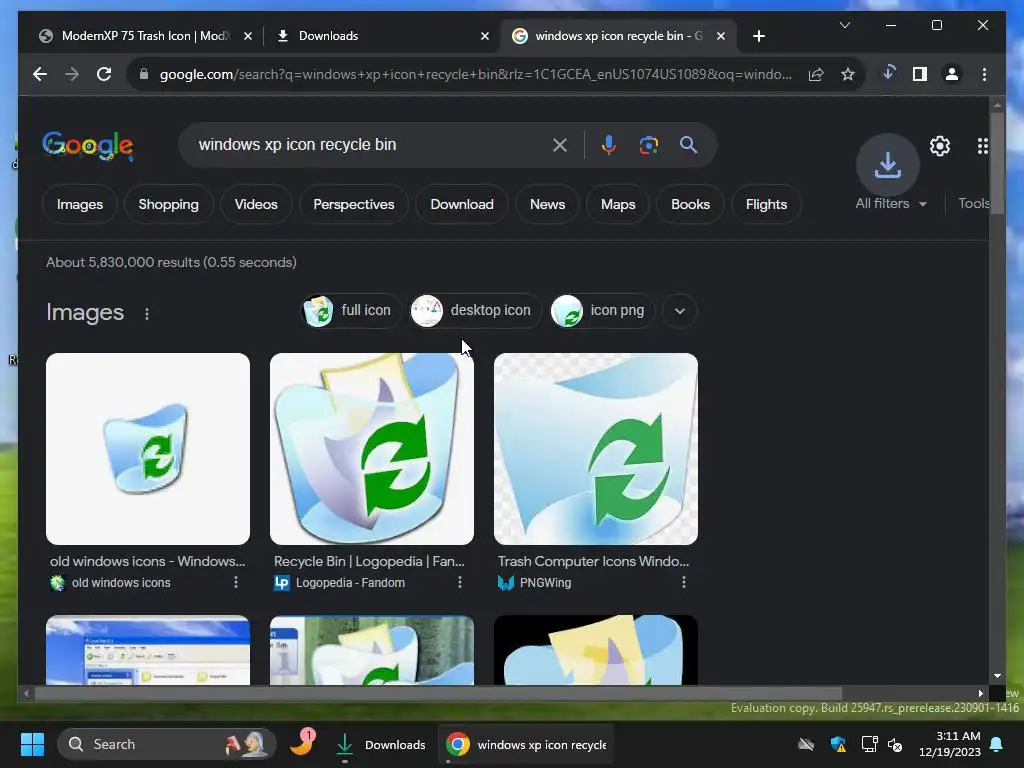Screen dimensions: 1024x768
Task: Open the Downloads taskbar app
Action: pyautogui.click(x=380, y=744)
